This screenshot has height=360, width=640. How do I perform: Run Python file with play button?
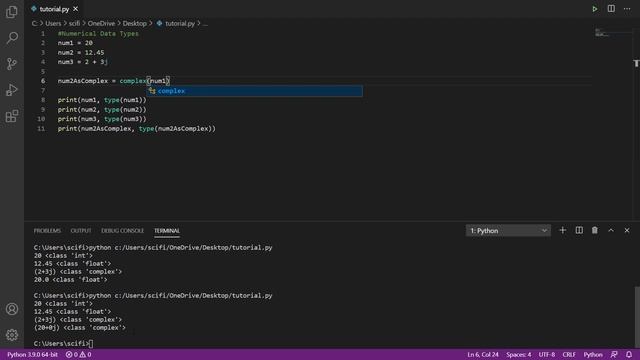point(595,9)
